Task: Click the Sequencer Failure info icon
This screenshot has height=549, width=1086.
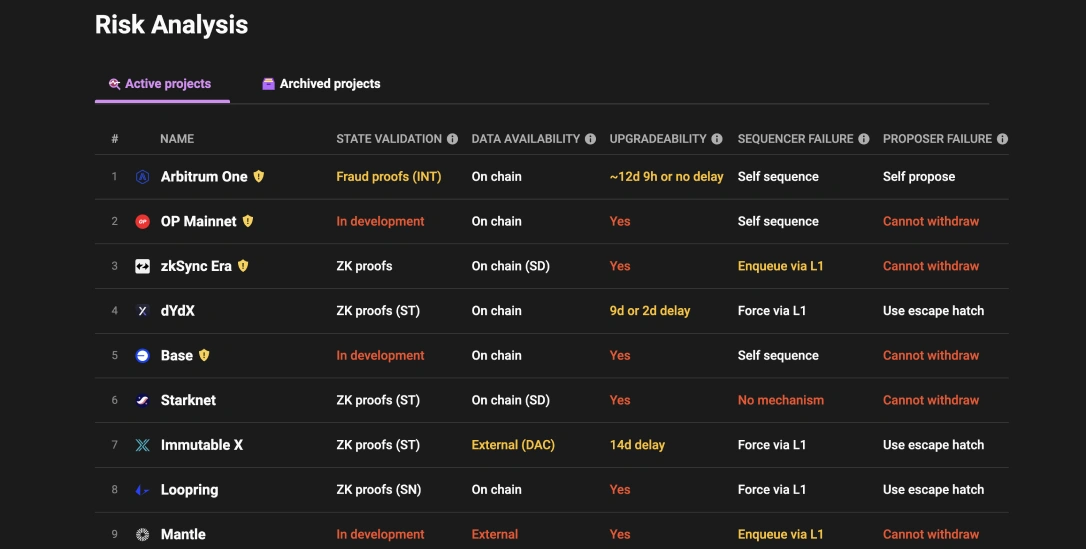Action: tap(864, 139)
